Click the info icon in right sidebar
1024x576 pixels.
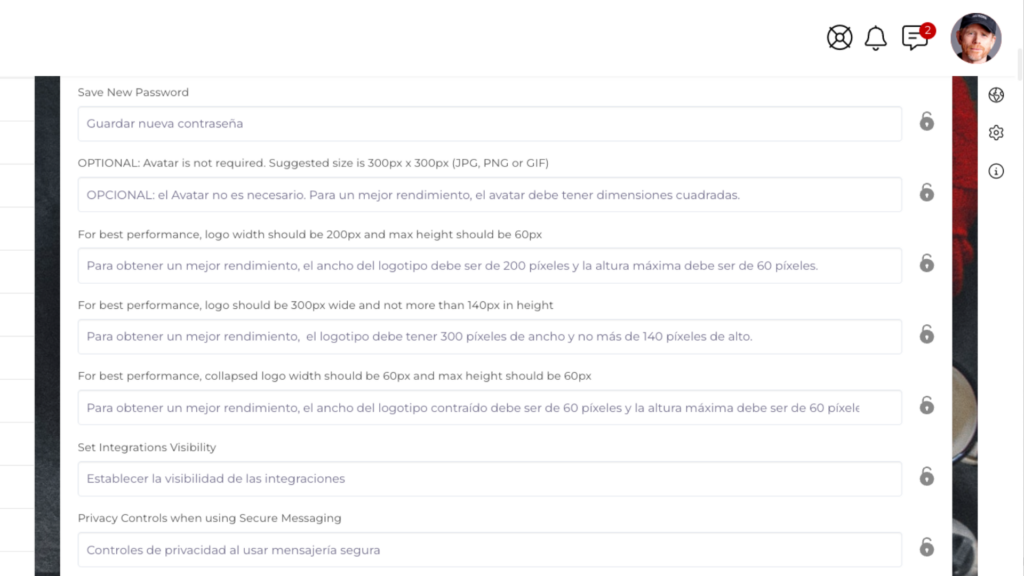[x=996, y=171]
